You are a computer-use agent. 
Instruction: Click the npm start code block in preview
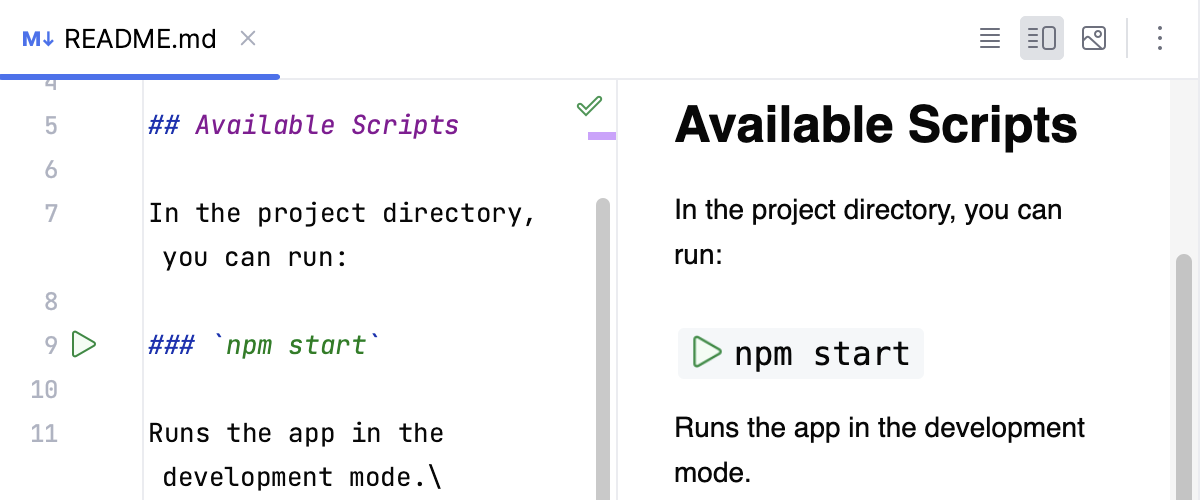pyautogui.click(x=821, y=354)
